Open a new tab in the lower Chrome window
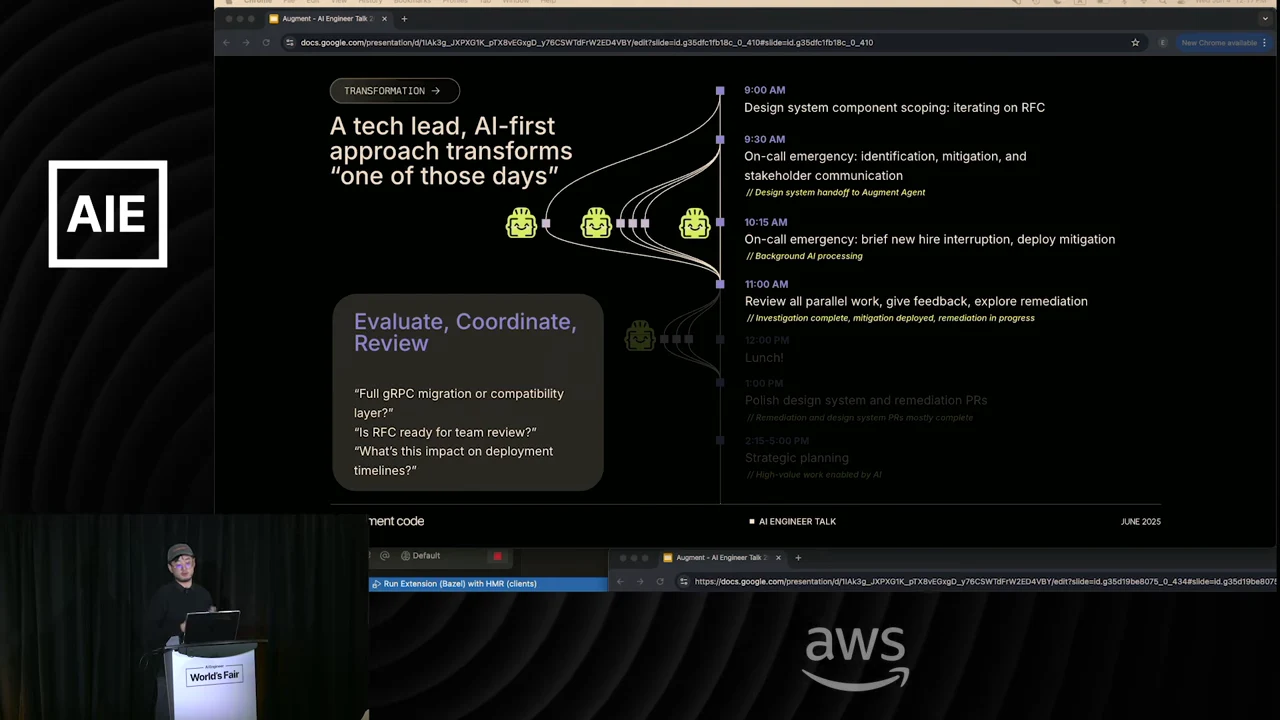 798,558
